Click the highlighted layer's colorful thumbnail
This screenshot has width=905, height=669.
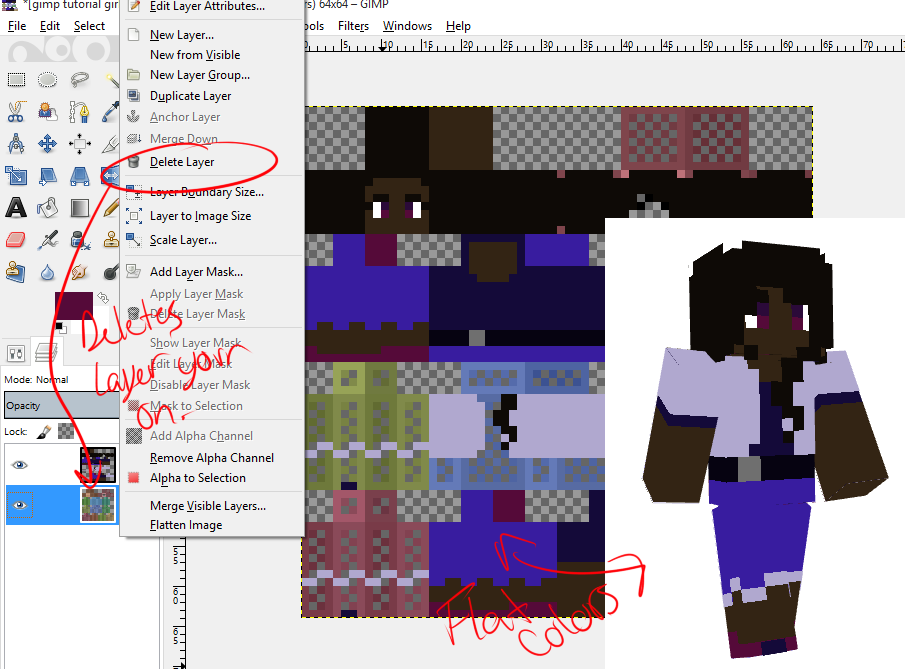coord(98,505)
